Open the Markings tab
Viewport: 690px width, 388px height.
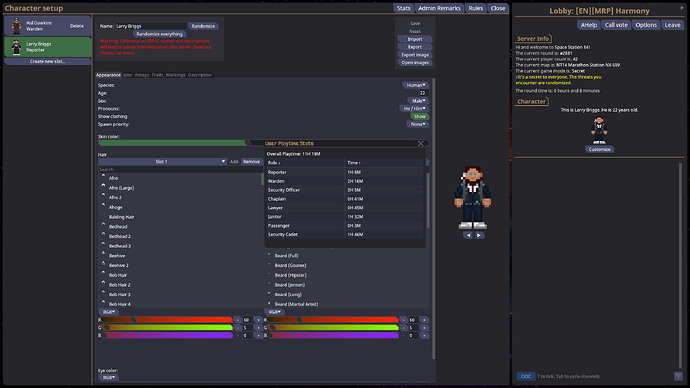[x=176, y=75]
